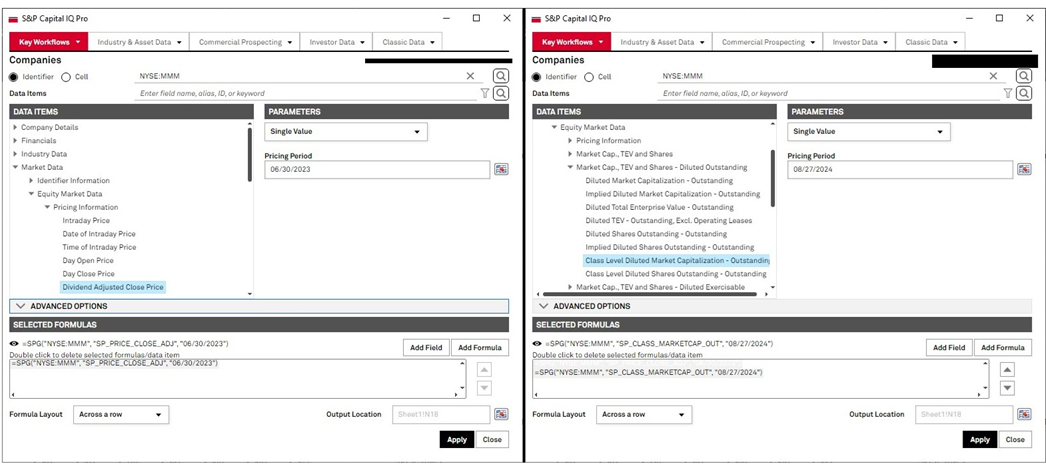
Task: Select Day Open Price item
Action: click(88, 261)
